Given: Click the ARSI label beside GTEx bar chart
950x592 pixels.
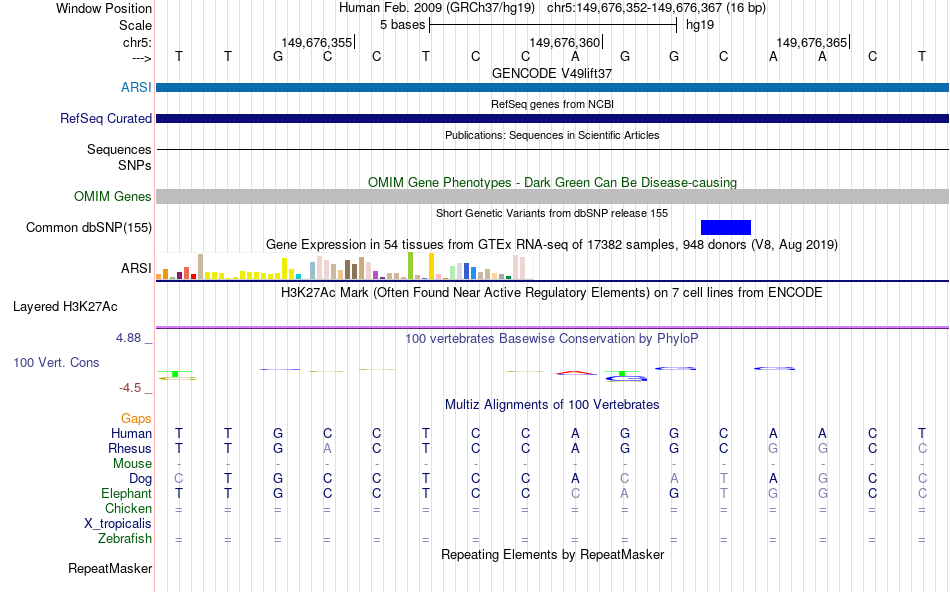Looking at the screenshot, I should 136,268.
